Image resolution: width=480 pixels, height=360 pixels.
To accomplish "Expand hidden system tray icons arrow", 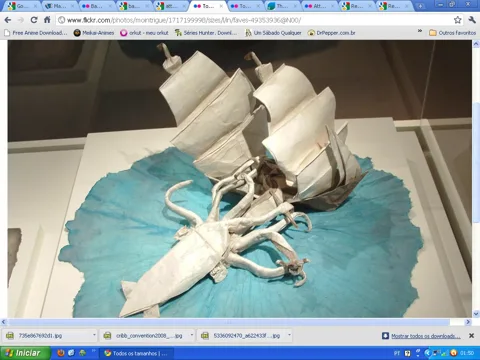I will pos(428,353).
